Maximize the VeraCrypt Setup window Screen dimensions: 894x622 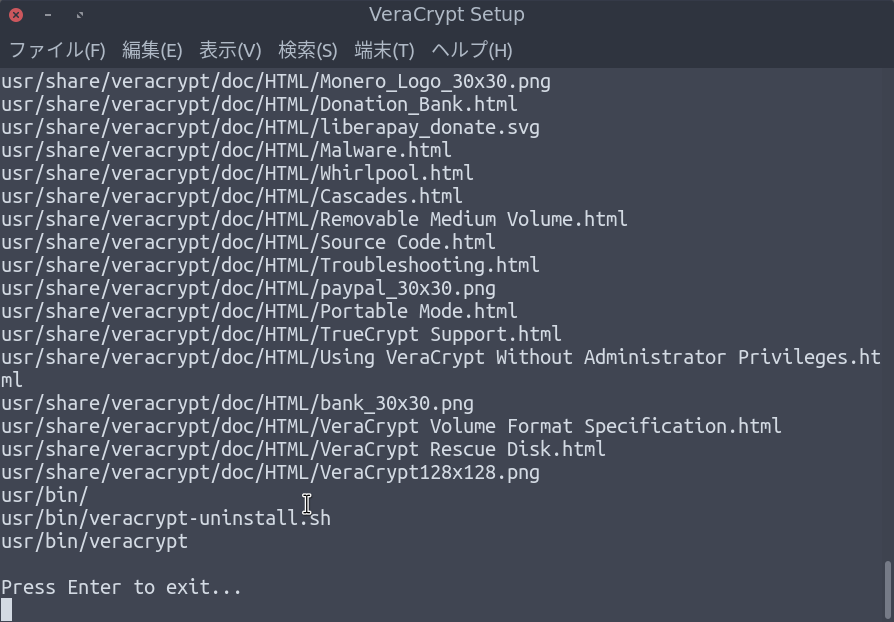[x=81, y=14]
